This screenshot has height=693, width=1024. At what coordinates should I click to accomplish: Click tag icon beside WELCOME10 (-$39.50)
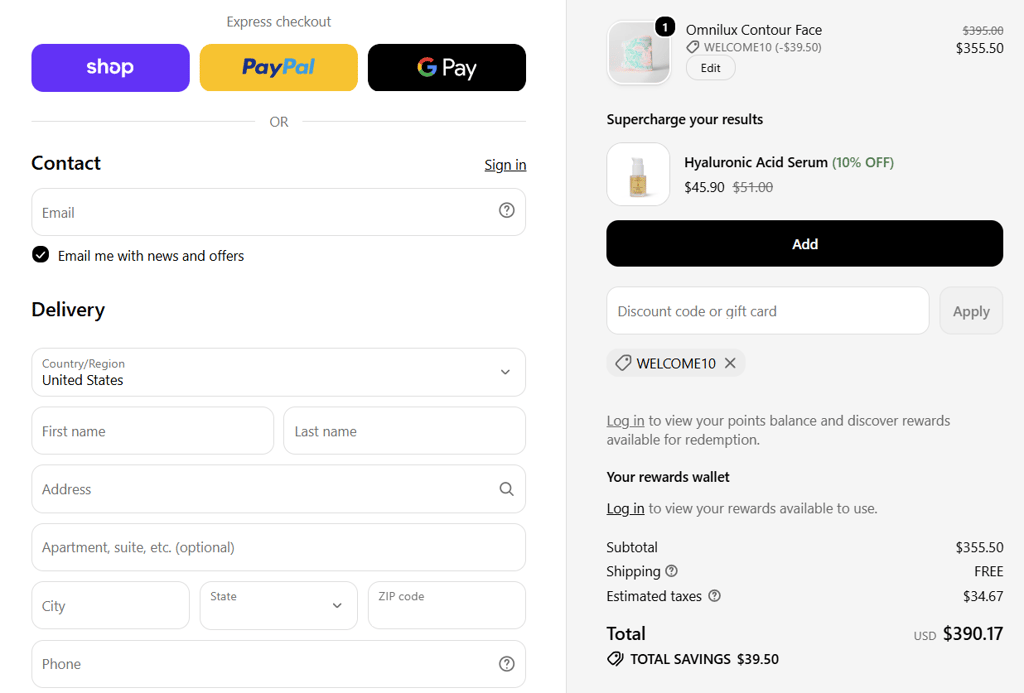click(693, 47)
